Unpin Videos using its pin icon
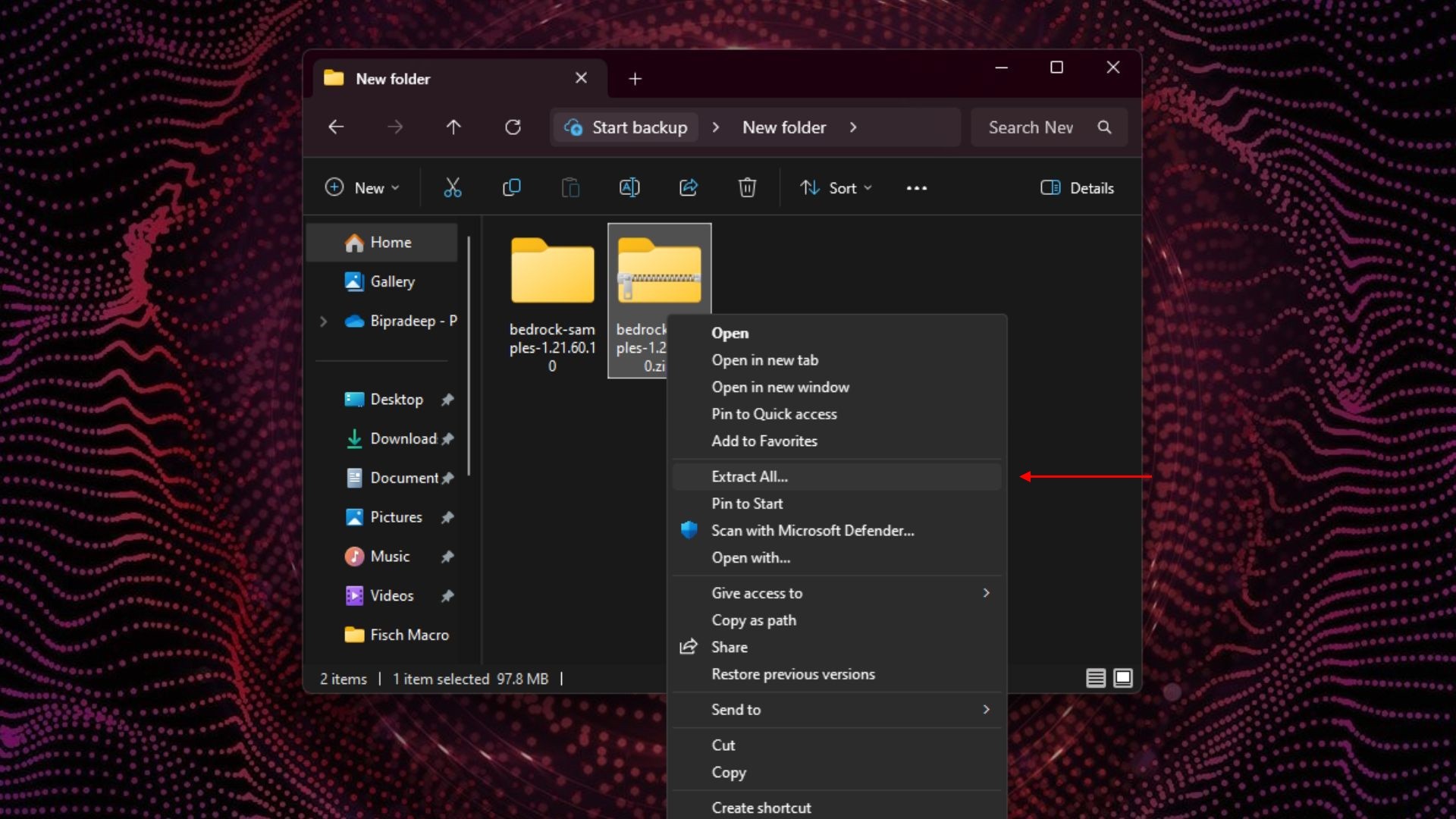This screenshot has width=1456, height=819. point(447,596)
